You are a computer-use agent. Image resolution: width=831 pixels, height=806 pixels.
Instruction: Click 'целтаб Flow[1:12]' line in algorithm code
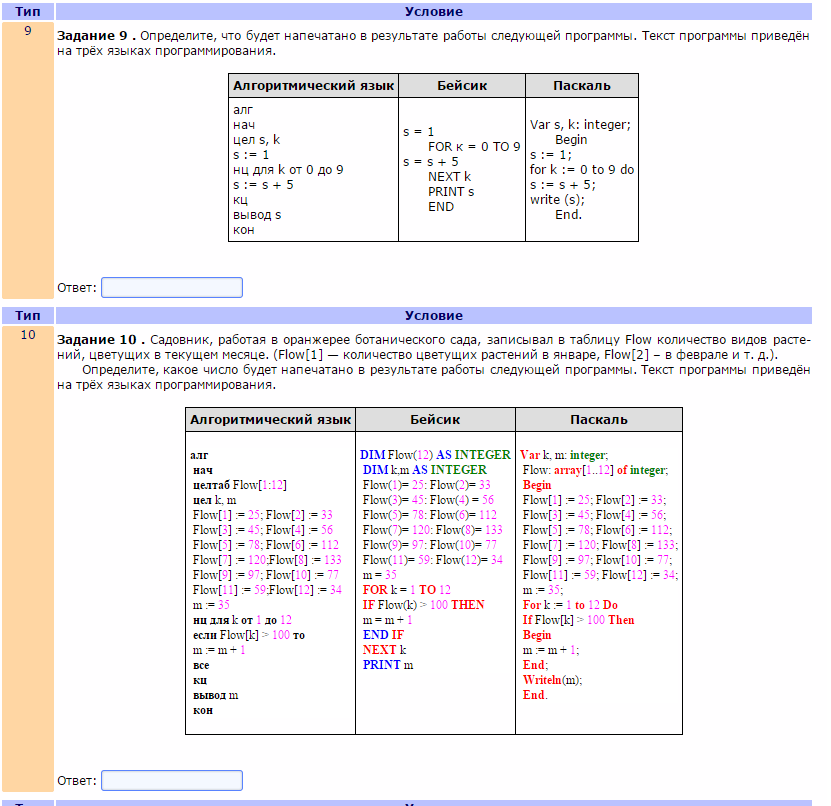(x=240, y=485)
